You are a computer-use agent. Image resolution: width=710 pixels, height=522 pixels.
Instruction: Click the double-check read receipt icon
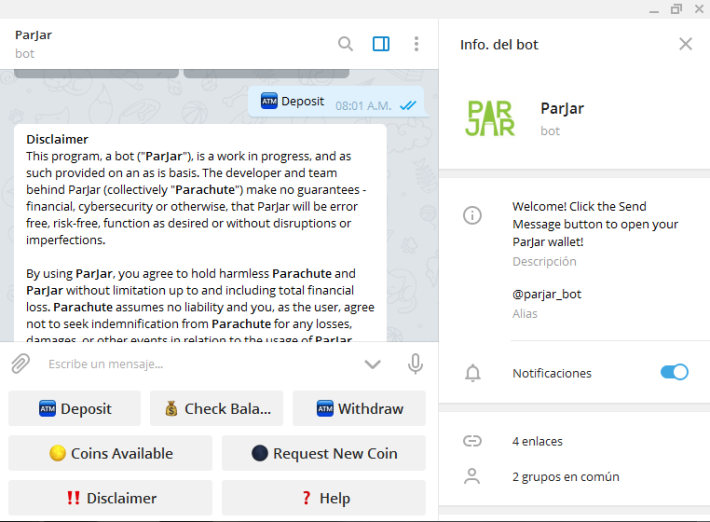pos(408,105)
